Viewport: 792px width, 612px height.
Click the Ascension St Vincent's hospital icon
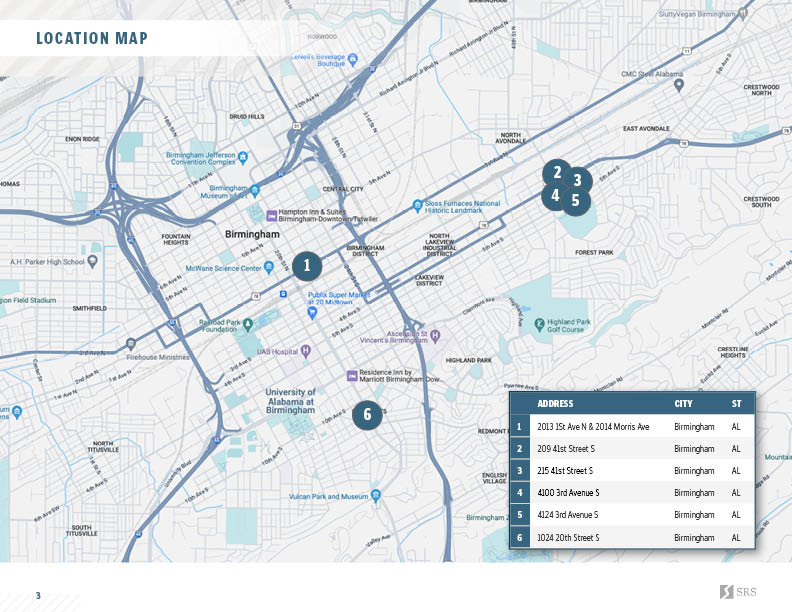pyautogui.click(x=435, y=336)
